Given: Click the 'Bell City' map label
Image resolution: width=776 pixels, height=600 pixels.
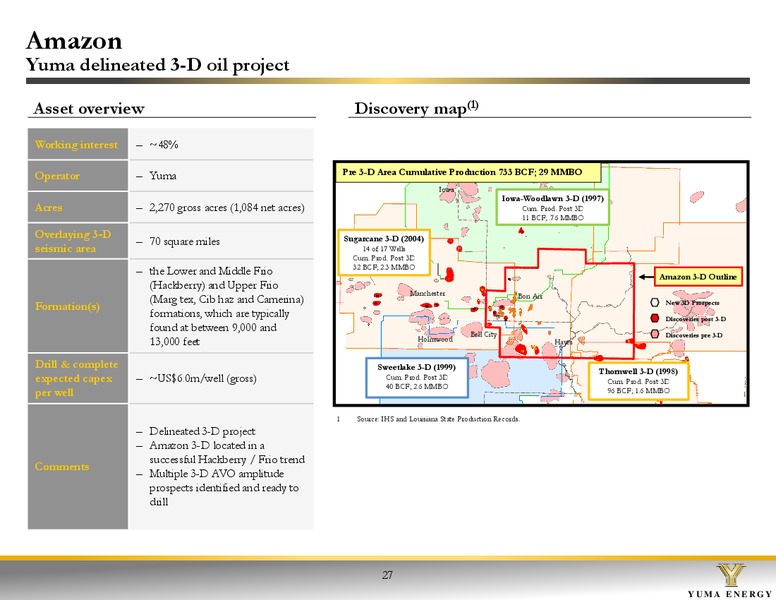Looking at the screenshot, I should (484, 334).
